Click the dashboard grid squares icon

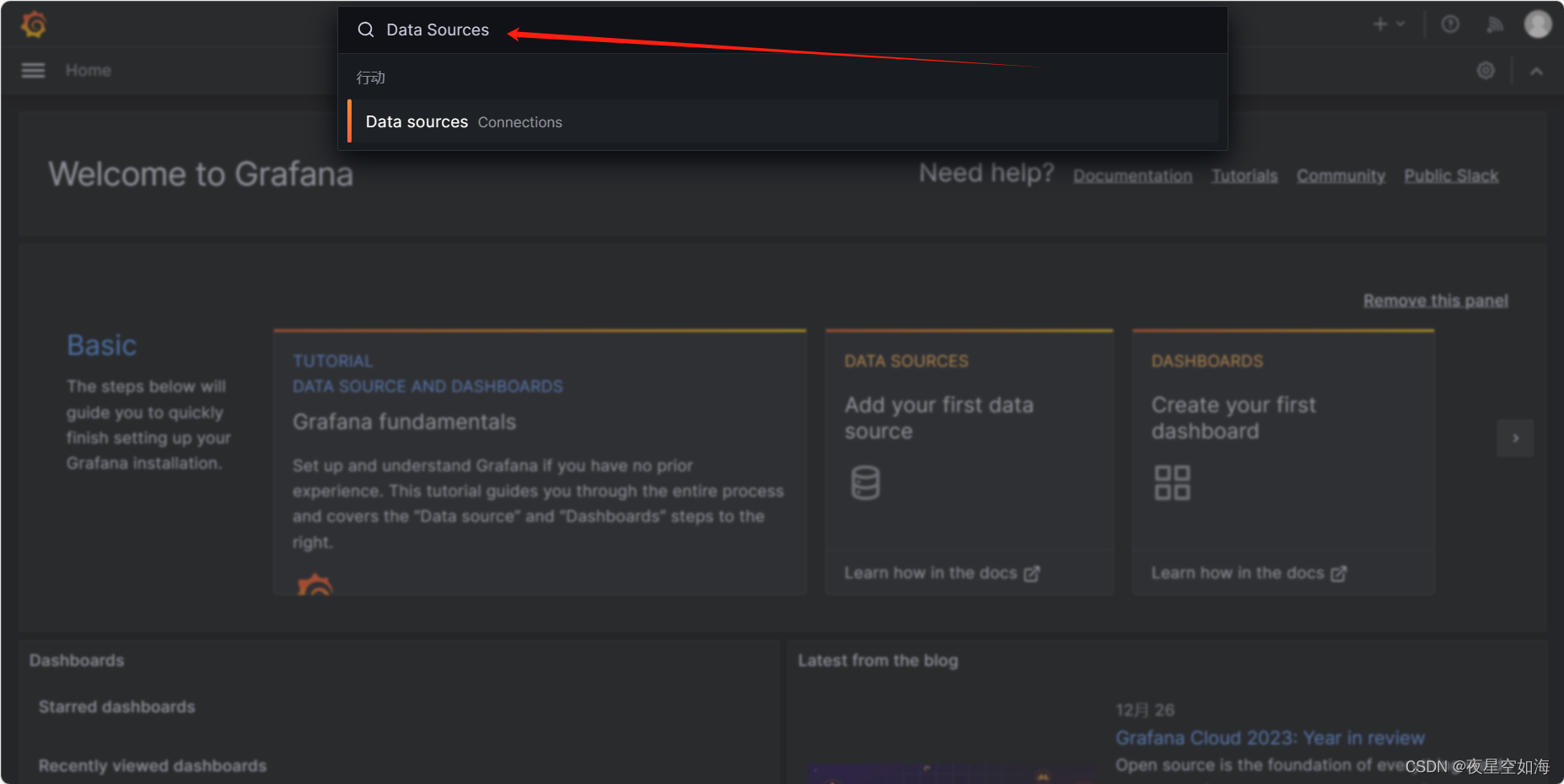1172,483
